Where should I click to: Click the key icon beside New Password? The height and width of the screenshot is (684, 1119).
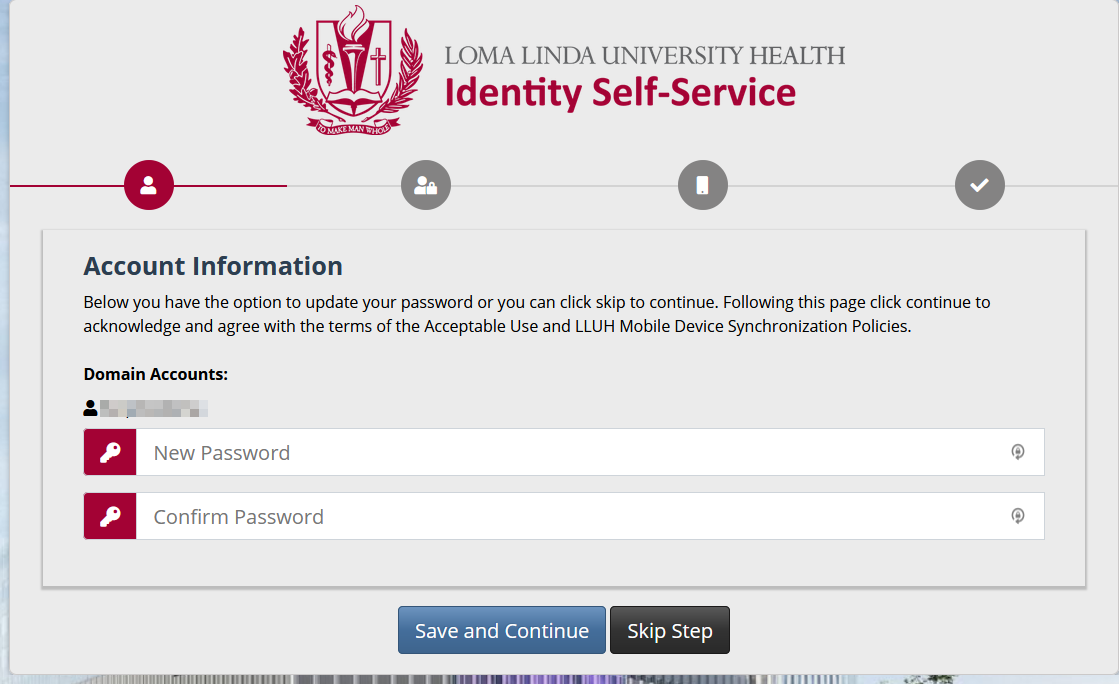point(110,452)
